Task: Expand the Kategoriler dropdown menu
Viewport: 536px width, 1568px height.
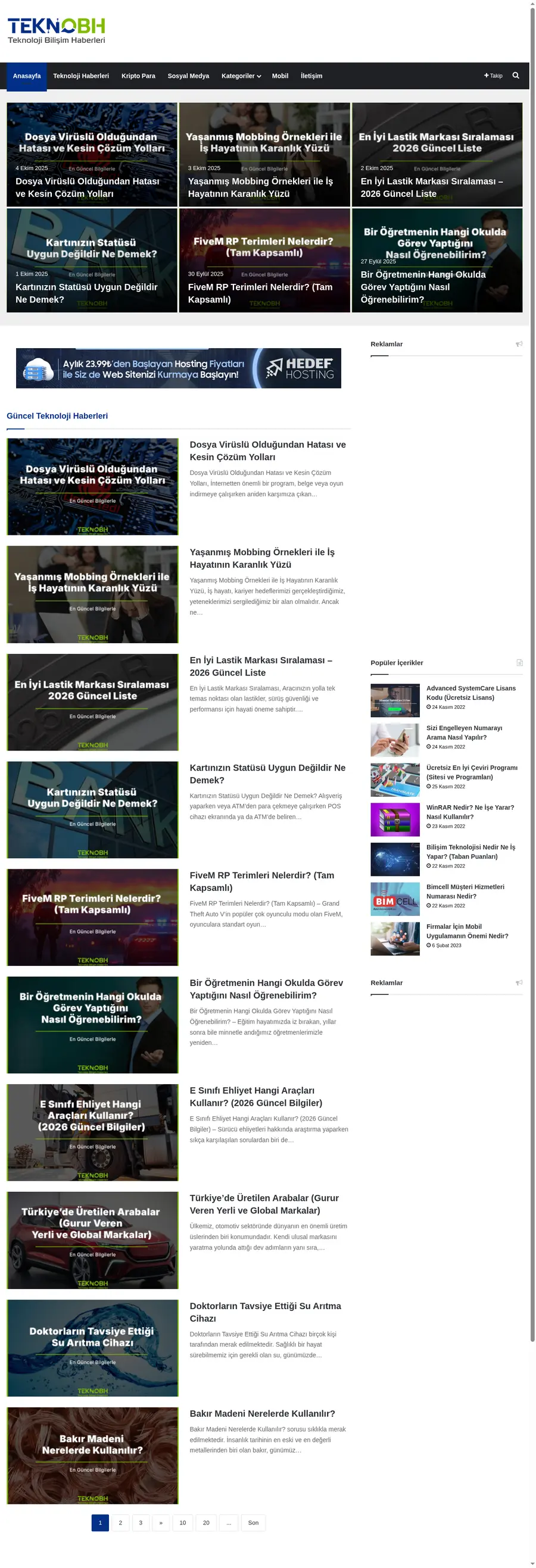Action: 241,76
